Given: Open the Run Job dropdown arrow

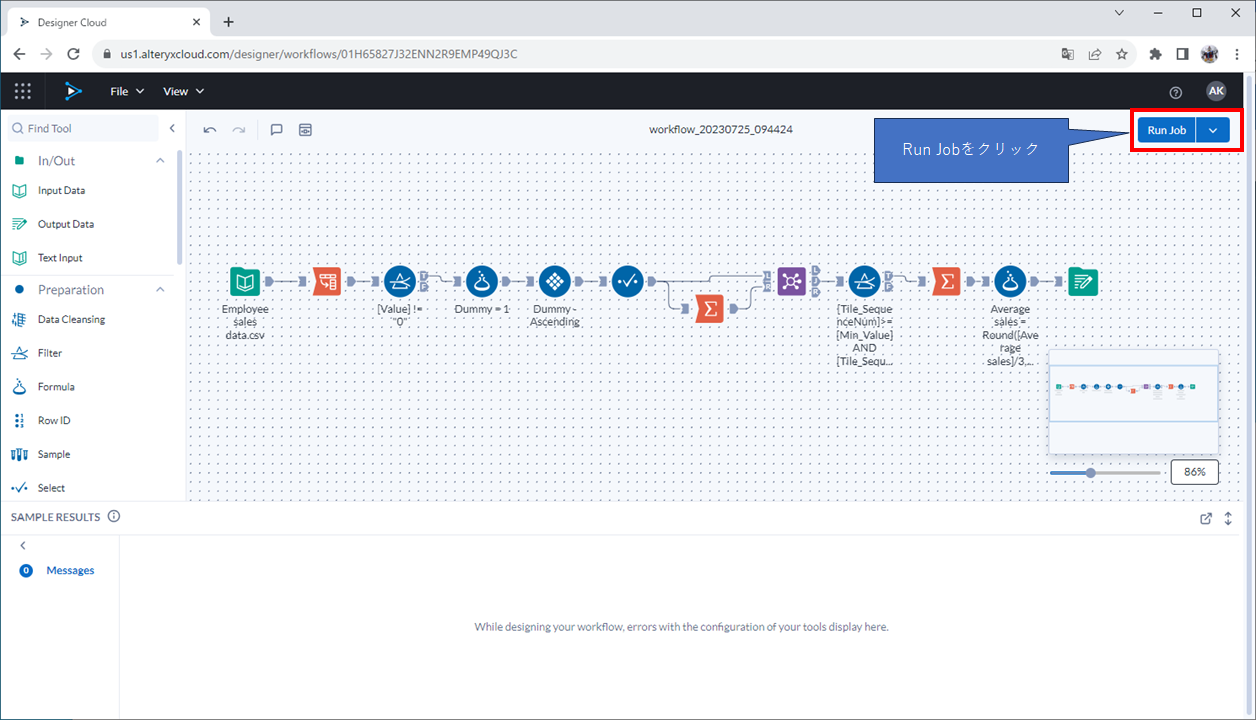Looking at the screenshot, I should 1212,130.
